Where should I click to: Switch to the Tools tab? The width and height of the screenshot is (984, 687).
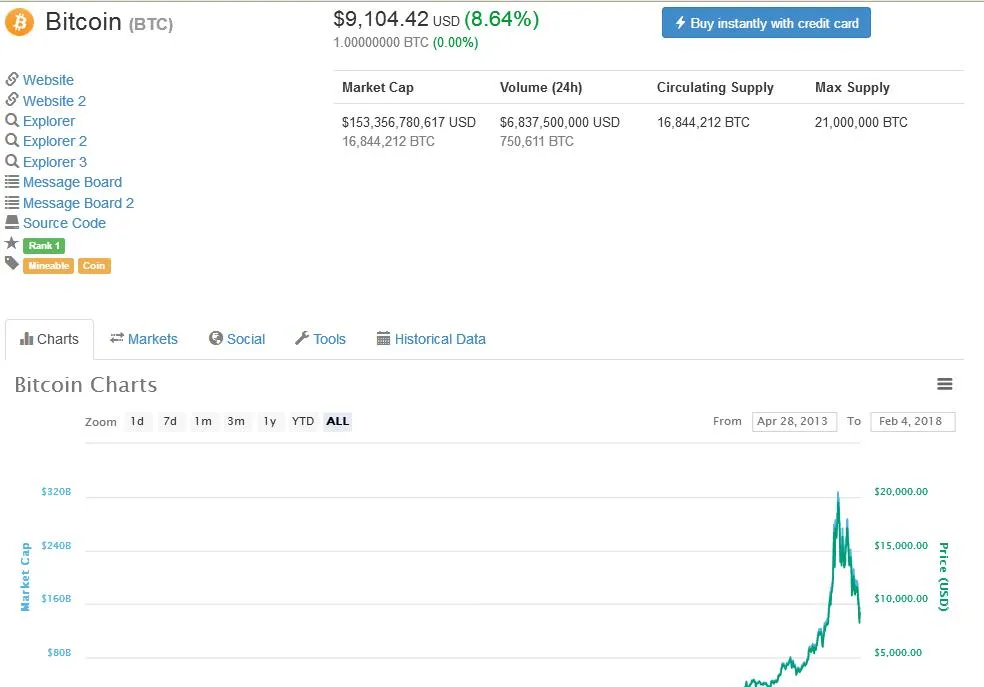(x=321, y=339)
